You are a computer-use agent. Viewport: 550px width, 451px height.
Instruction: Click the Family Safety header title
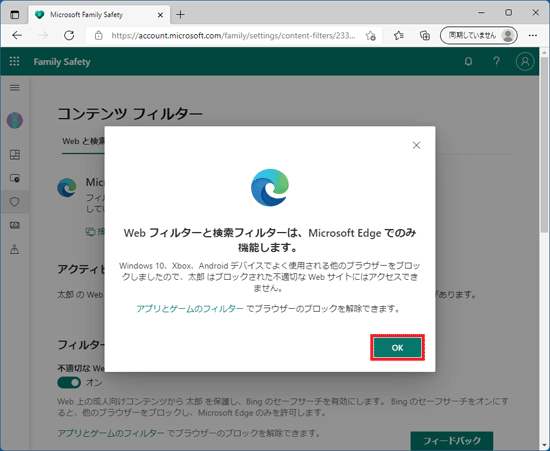62,62
